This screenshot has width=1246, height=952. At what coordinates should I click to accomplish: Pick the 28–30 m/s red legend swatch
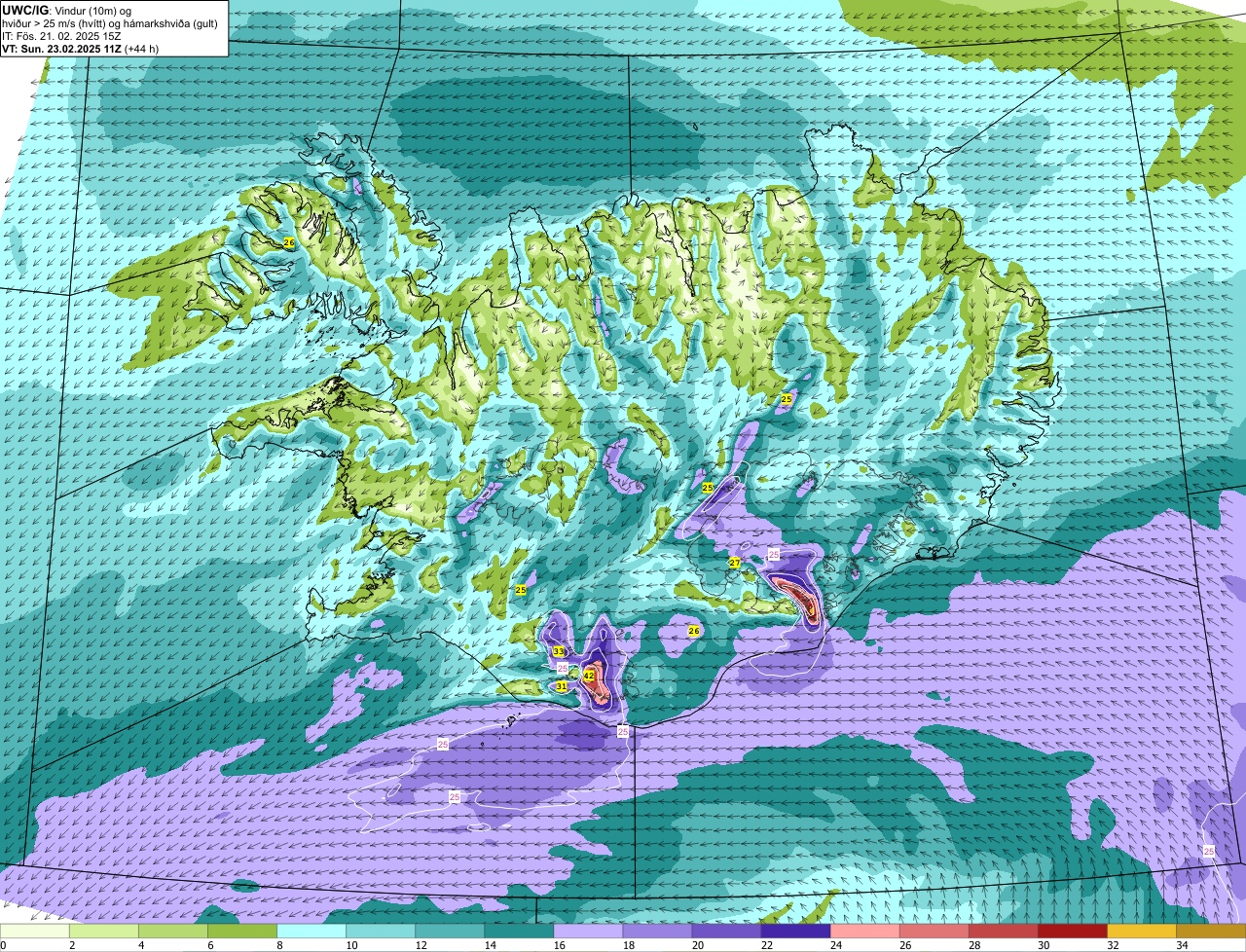click(1003, 932)
